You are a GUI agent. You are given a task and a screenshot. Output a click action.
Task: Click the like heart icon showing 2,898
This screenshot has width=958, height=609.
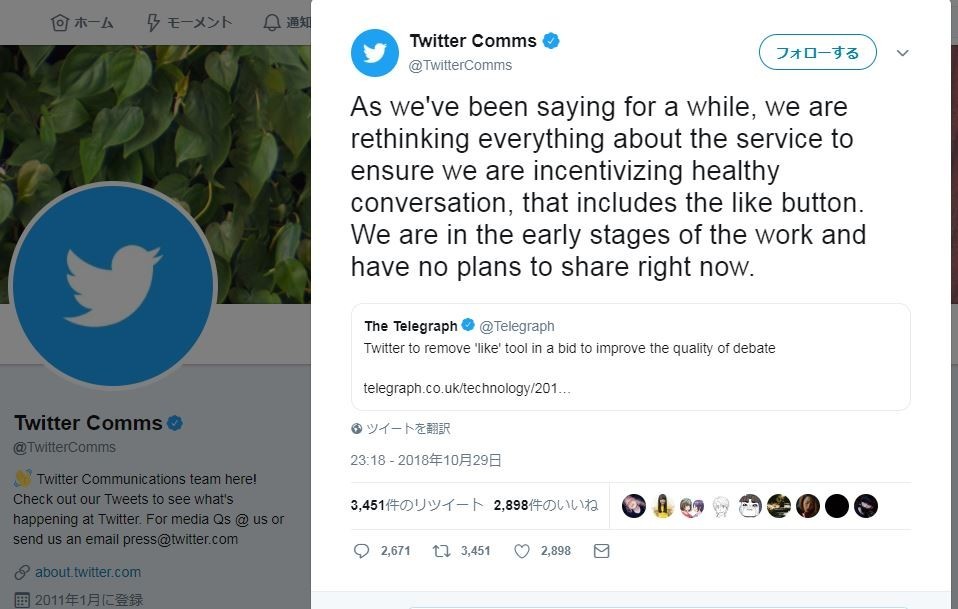pos(521,550)
